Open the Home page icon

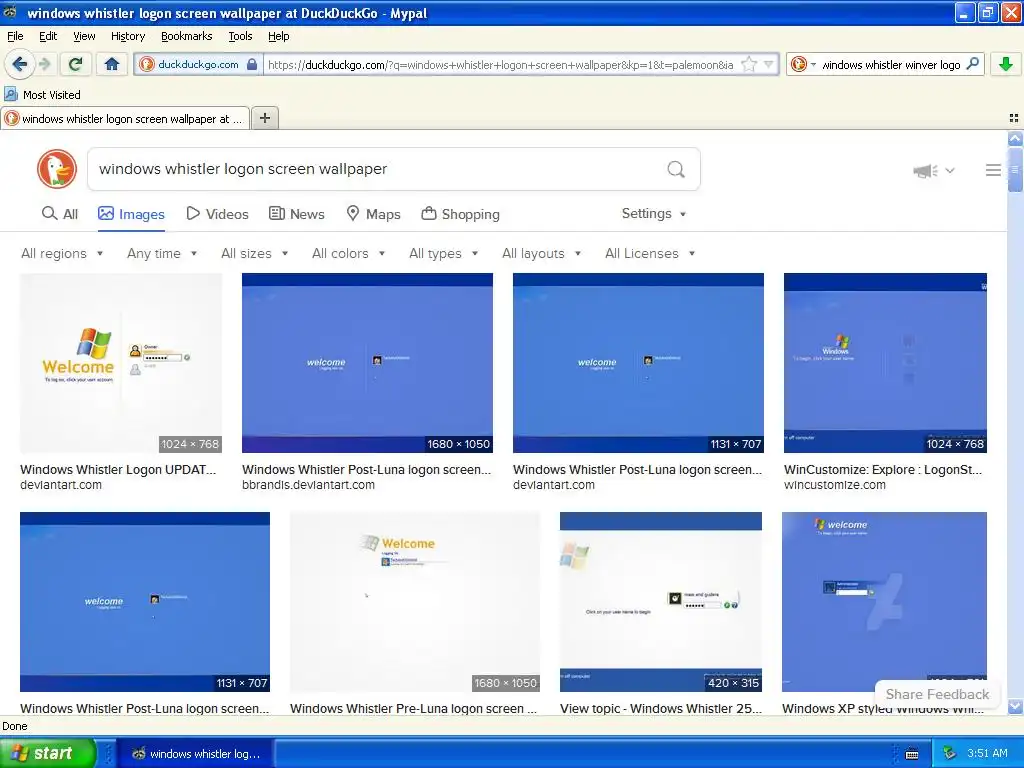112,64
